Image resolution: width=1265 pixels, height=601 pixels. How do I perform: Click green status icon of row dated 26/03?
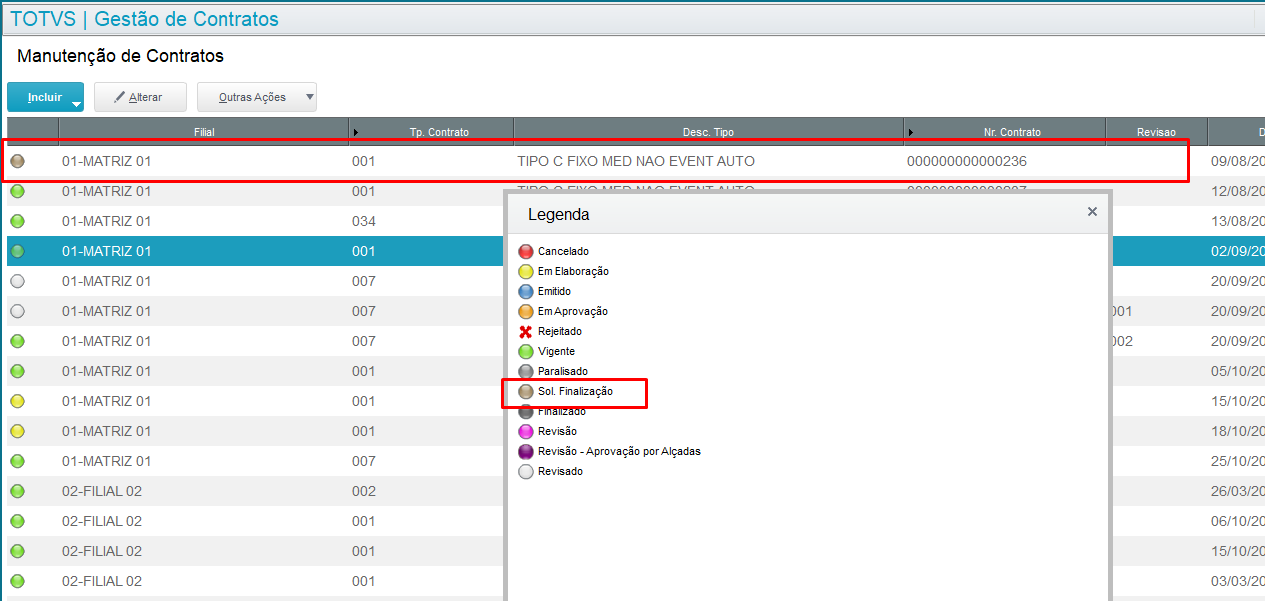pos(17,491)
